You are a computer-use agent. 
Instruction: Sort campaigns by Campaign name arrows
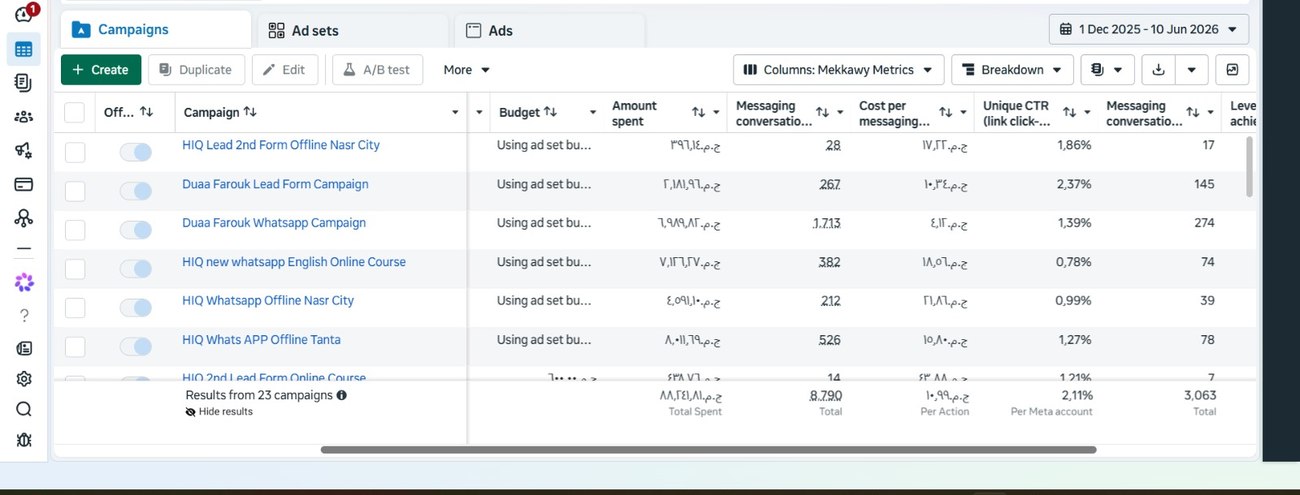(x=250, y=112)
